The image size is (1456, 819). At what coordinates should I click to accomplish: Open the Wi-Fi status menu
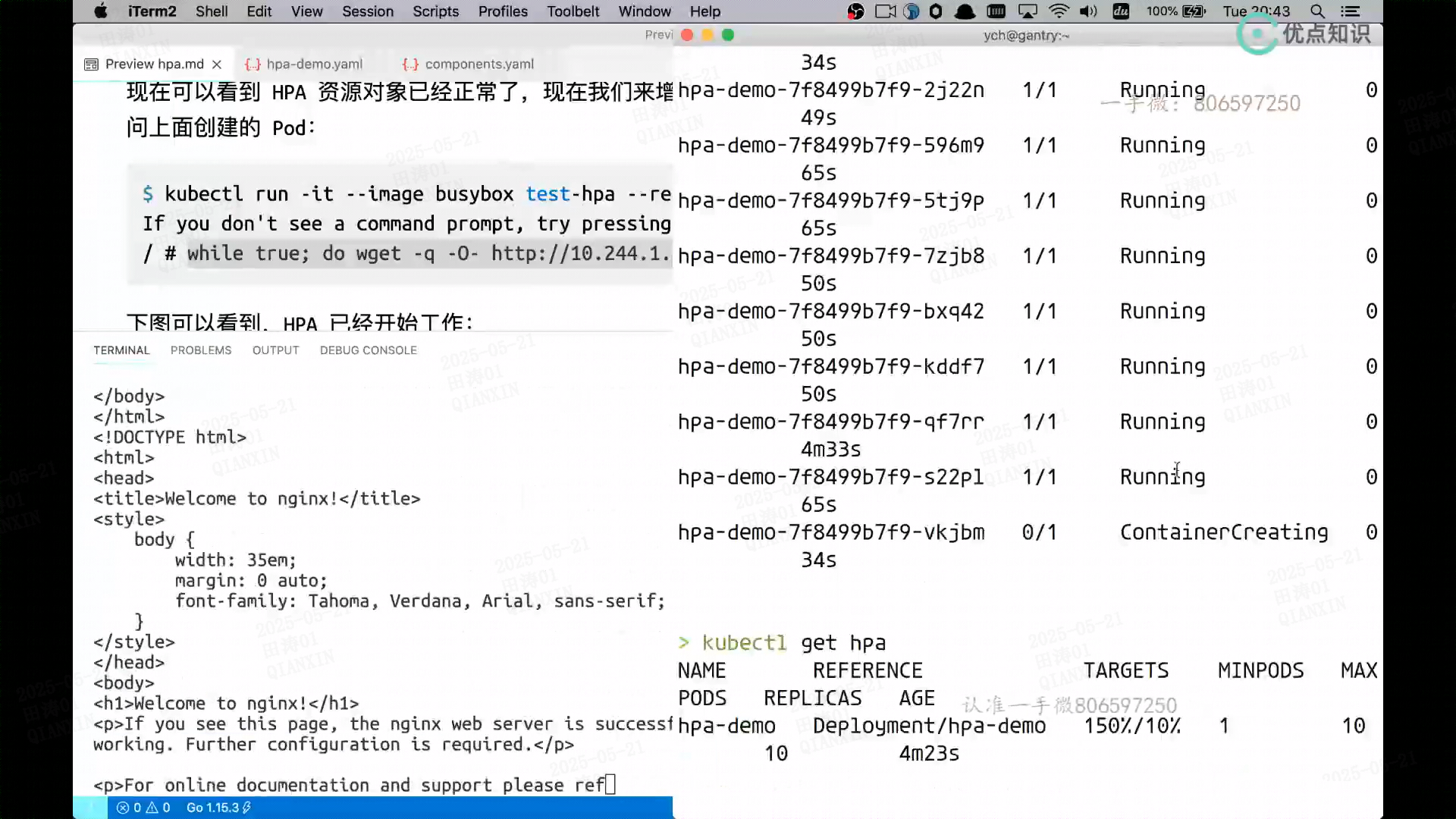click(1059, 11)
